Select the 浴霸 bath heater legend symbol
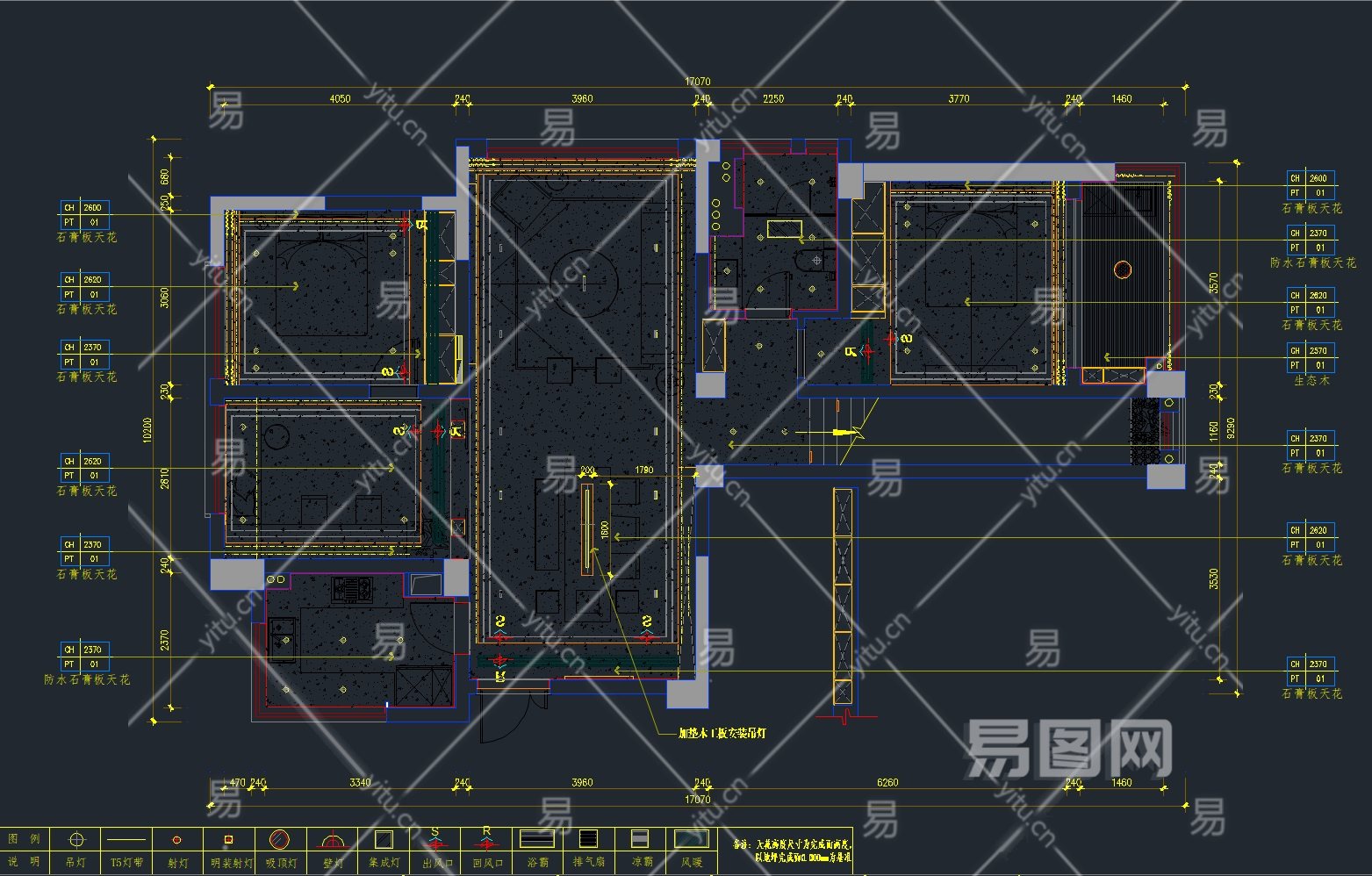1372x876 pixels. click(537, 839)
